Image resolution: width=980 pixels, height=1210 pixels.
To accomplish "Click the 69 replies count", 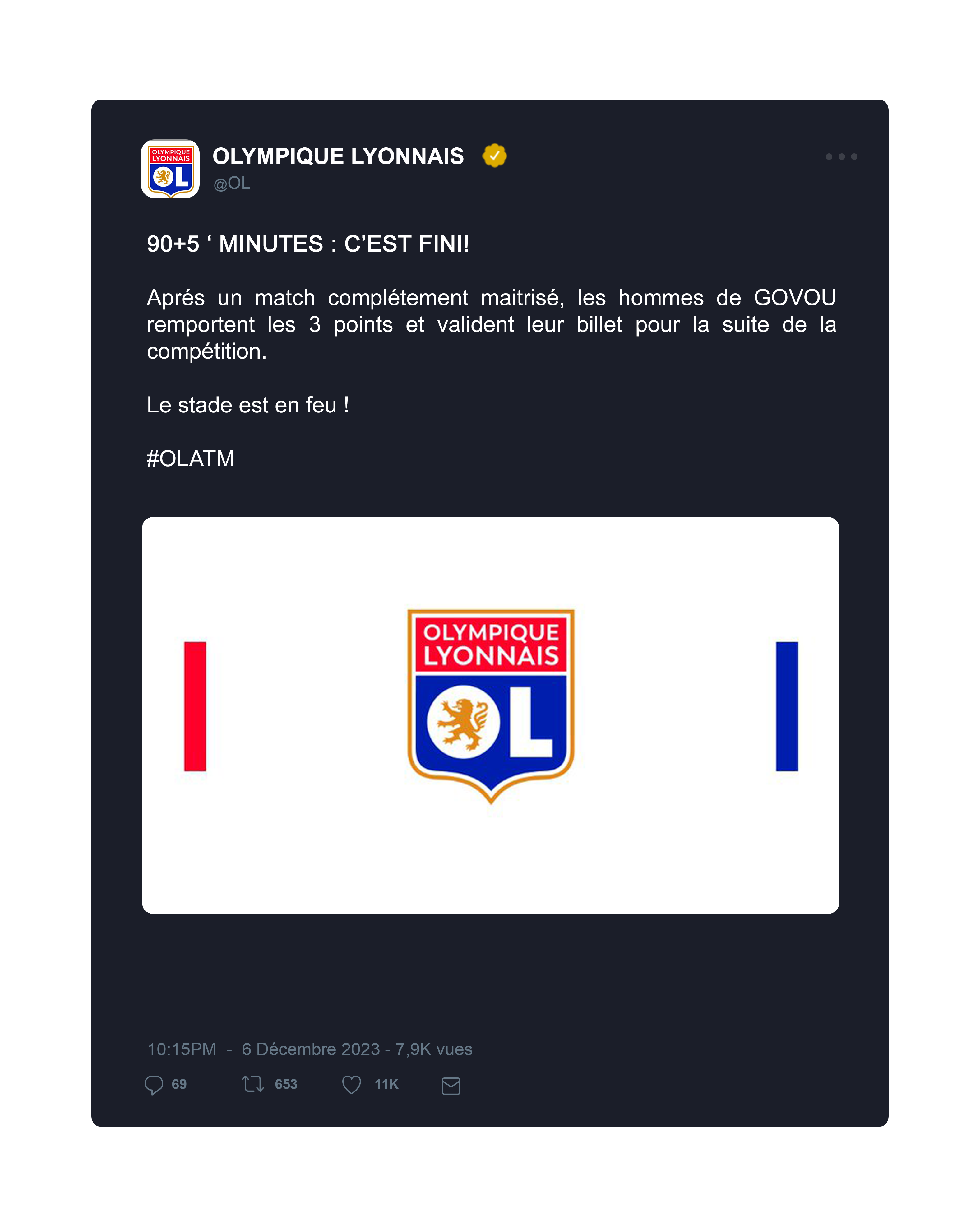I will coord(179,1084).
